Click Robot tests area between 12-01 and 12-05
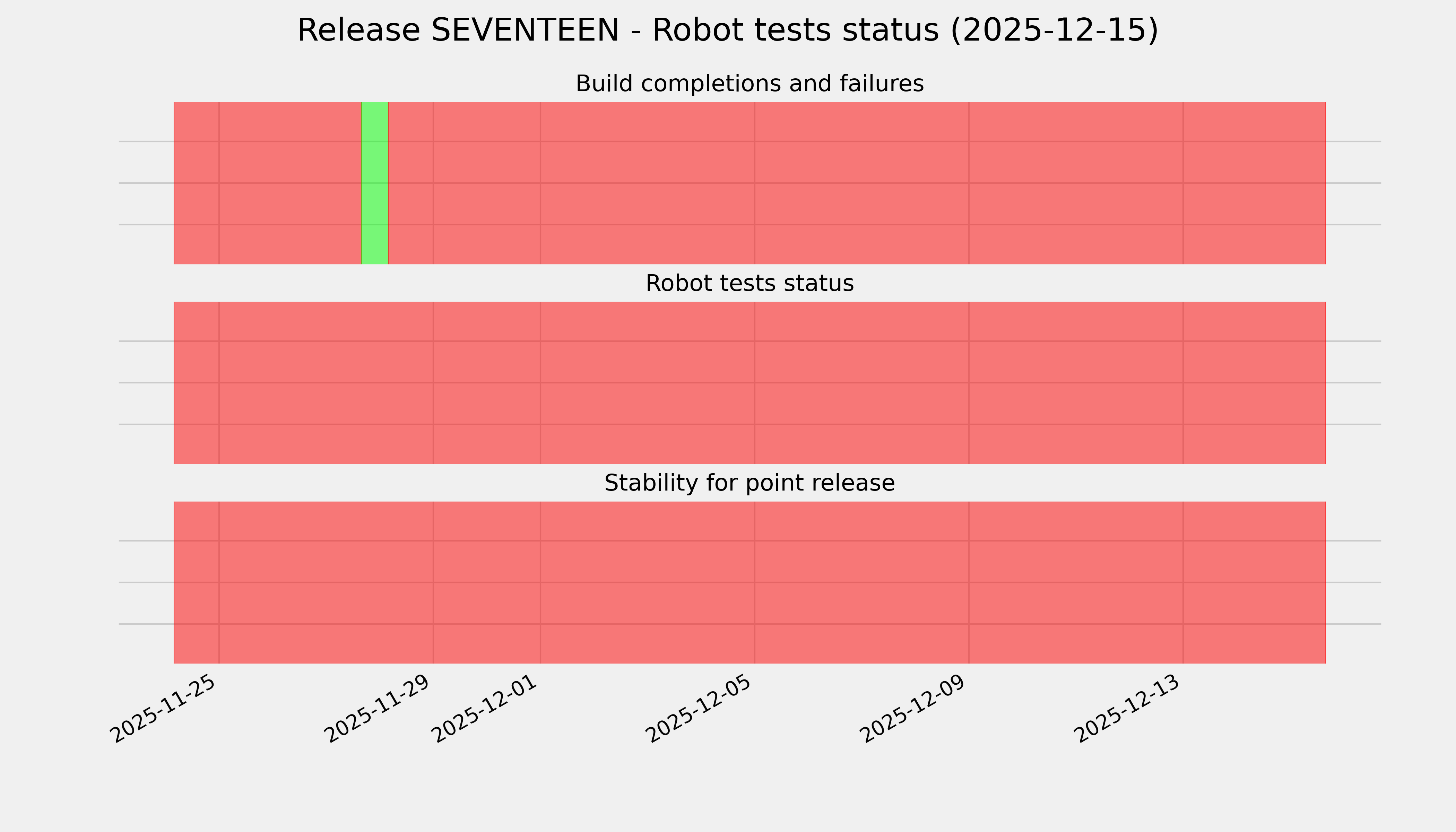 (x=648, y=383)
